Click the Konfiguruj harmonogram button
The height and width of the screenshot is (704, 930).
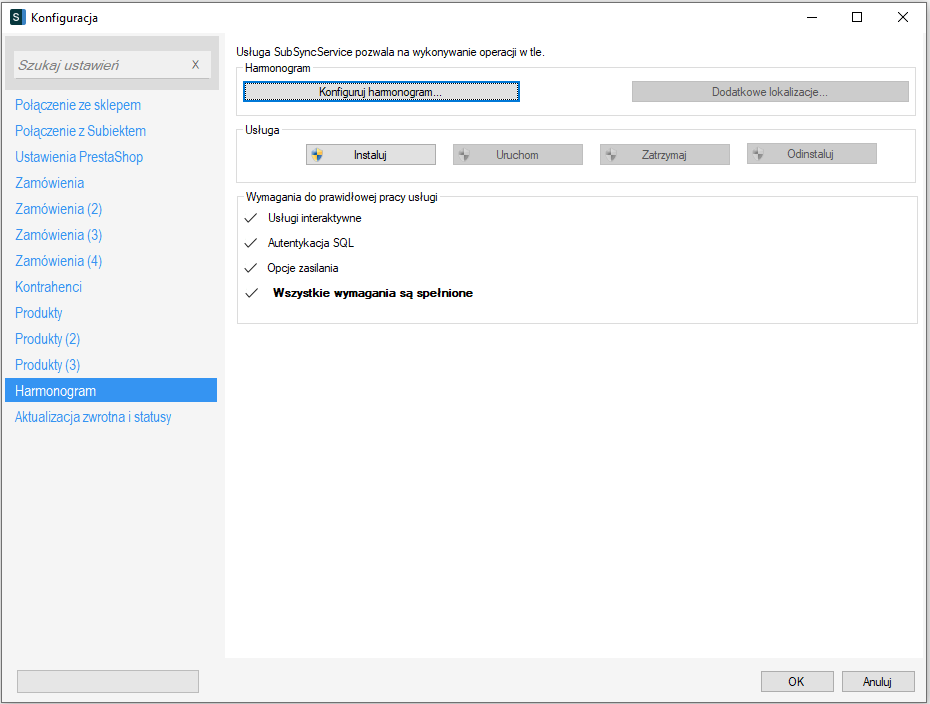pos(381,91)
